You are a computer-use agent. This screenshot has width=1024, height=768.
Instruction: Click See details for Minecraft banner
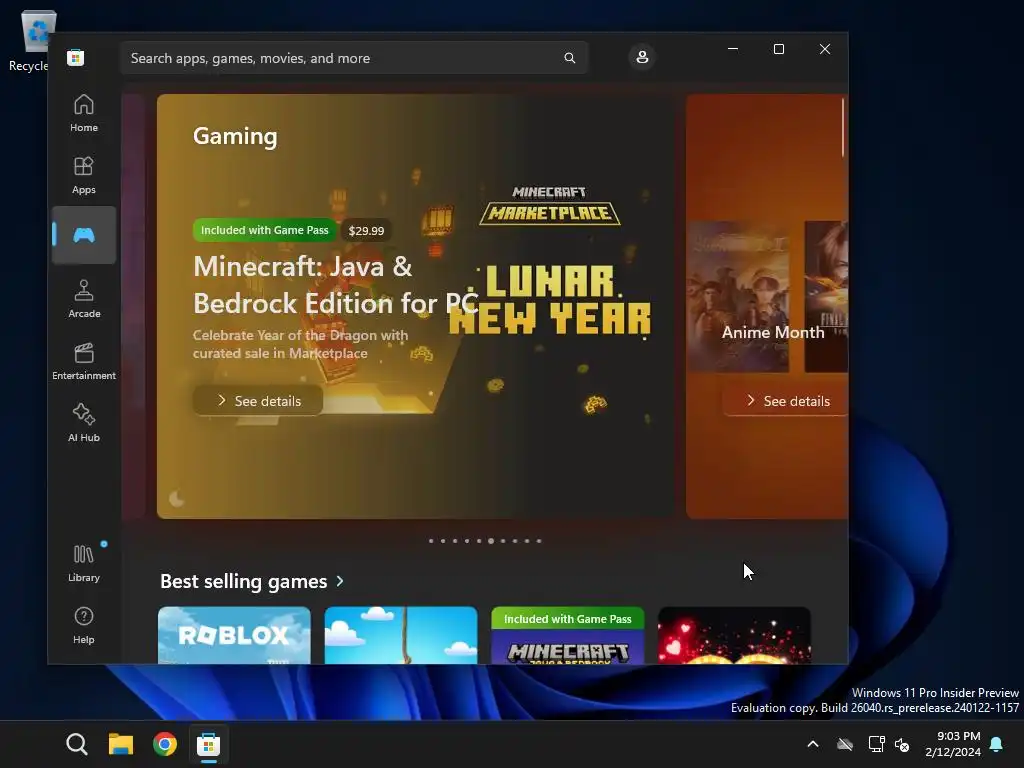pyautogui.click(x=258, y=400)
